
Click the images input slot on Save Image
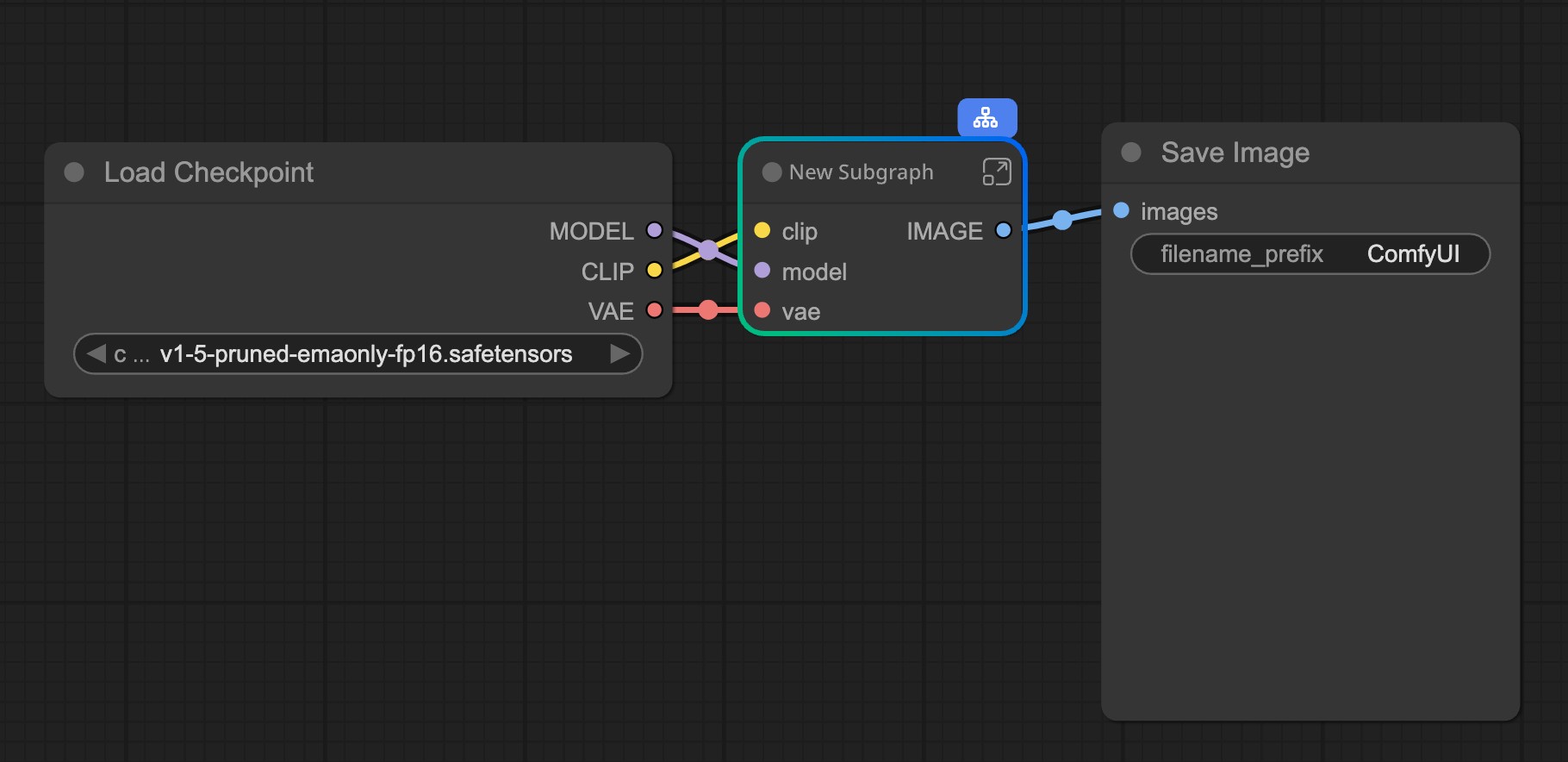[1122, 210]
